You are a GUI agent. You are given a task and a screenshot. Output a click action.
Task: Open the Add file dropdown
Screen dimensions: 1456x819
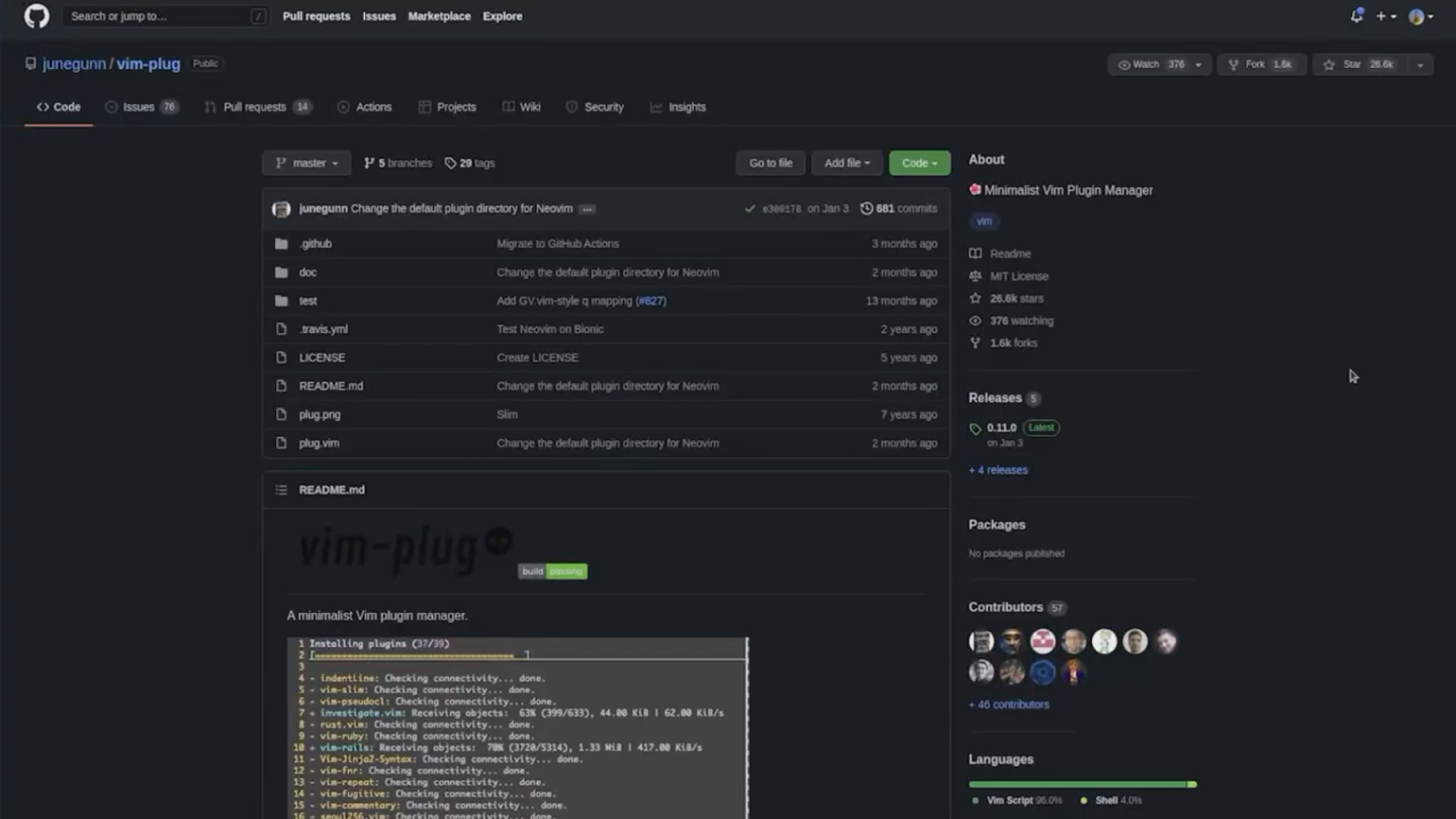pyautogui.click(x=846, y=163)
